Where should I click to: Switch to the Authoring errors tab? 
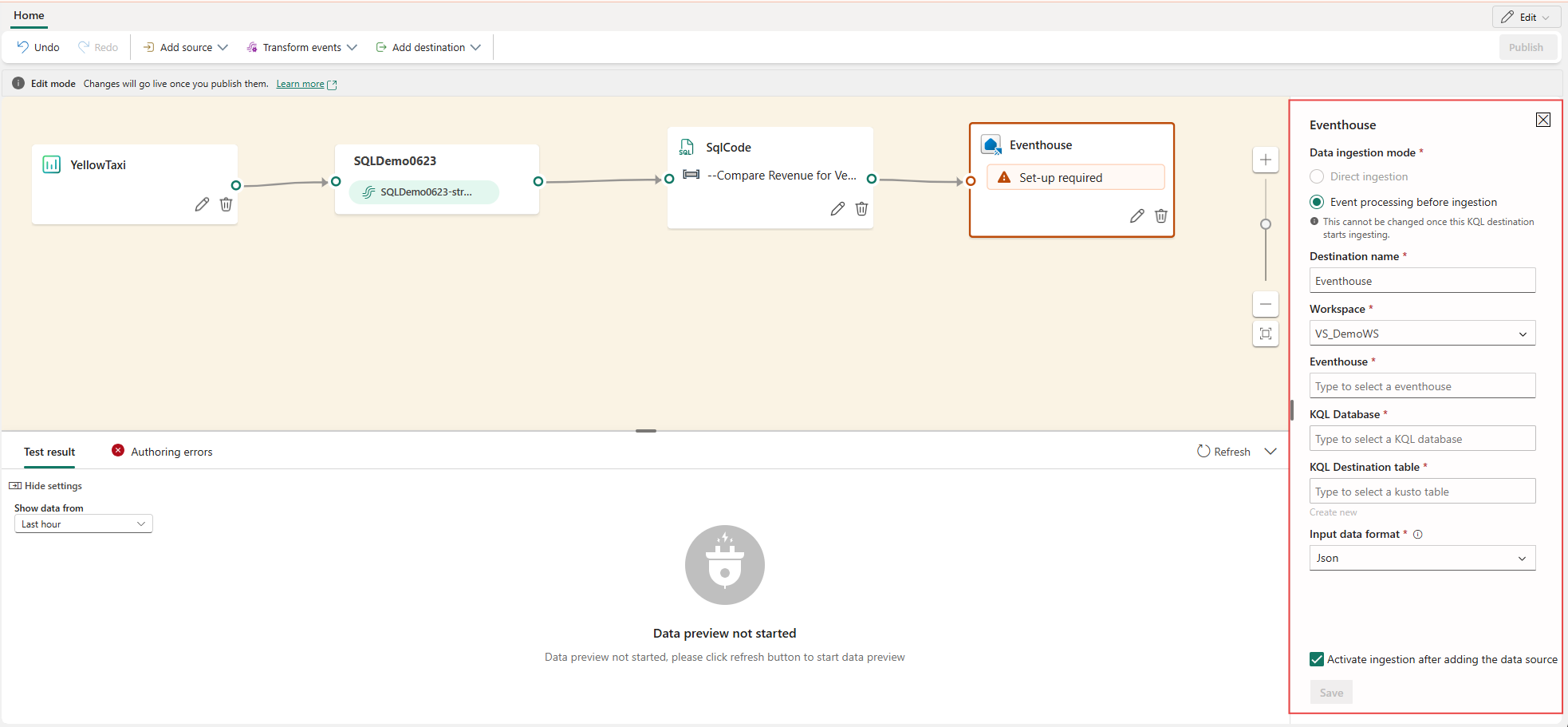tap(163, 452)
